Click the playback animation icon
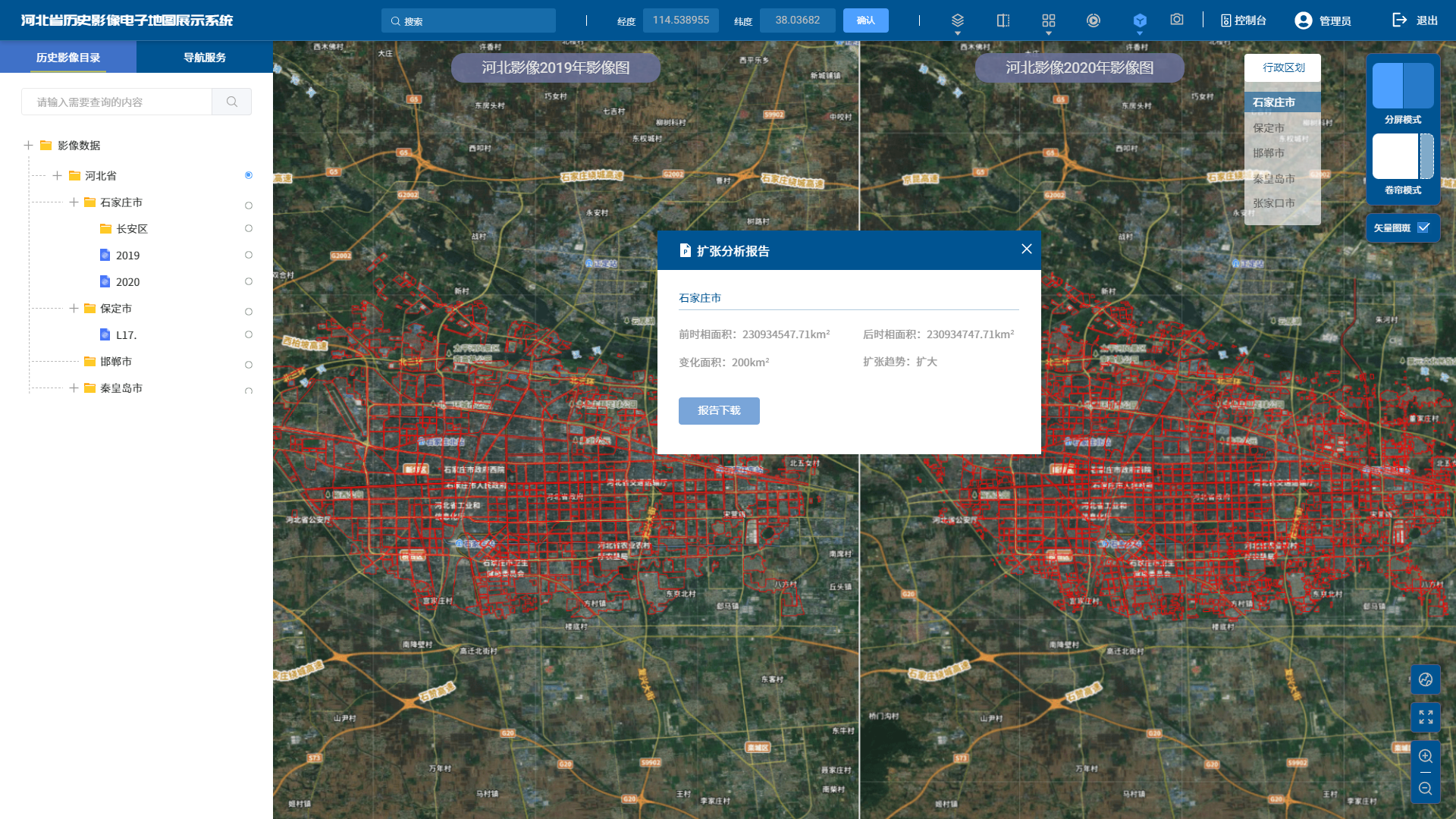This screenshot has height=819, width=1456. coord(1093,20)
